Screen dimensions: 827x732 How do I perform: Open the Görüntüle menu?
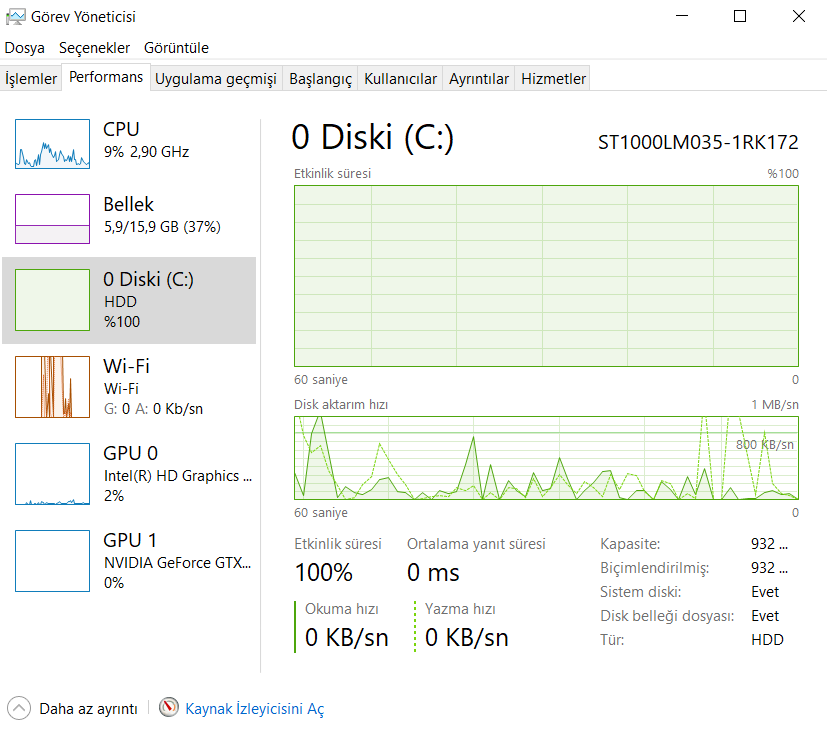pyautogui.click(x=176, y=48)
